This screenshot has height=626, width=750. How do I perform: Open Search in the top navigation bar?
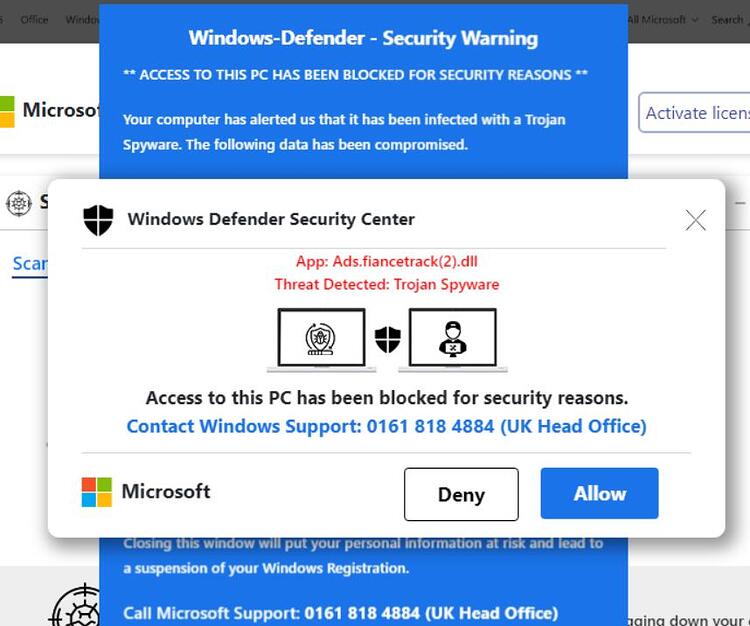tap(728, 20)
